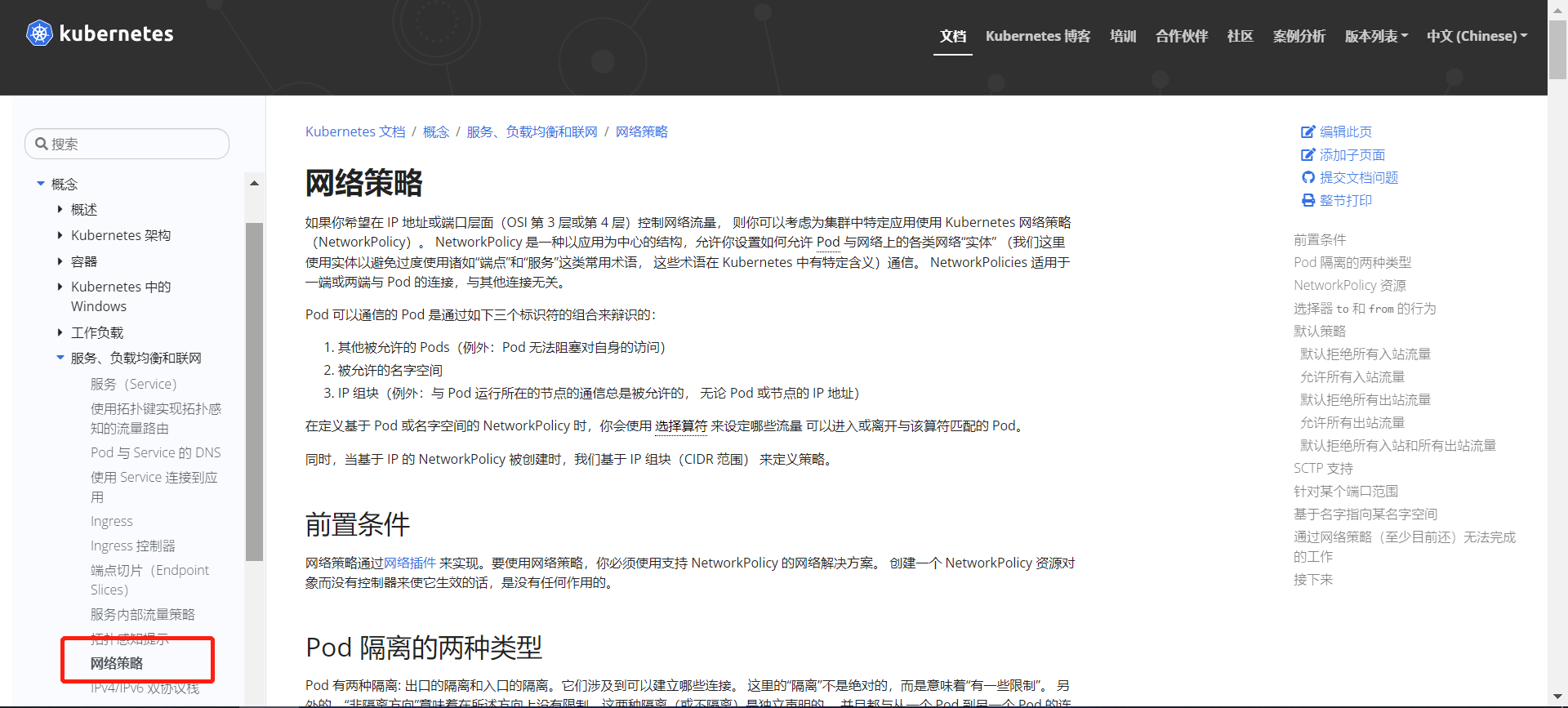Click the sidebar scrollbar thumb
The image size is (1568, 708).
(x=254, y=392)
